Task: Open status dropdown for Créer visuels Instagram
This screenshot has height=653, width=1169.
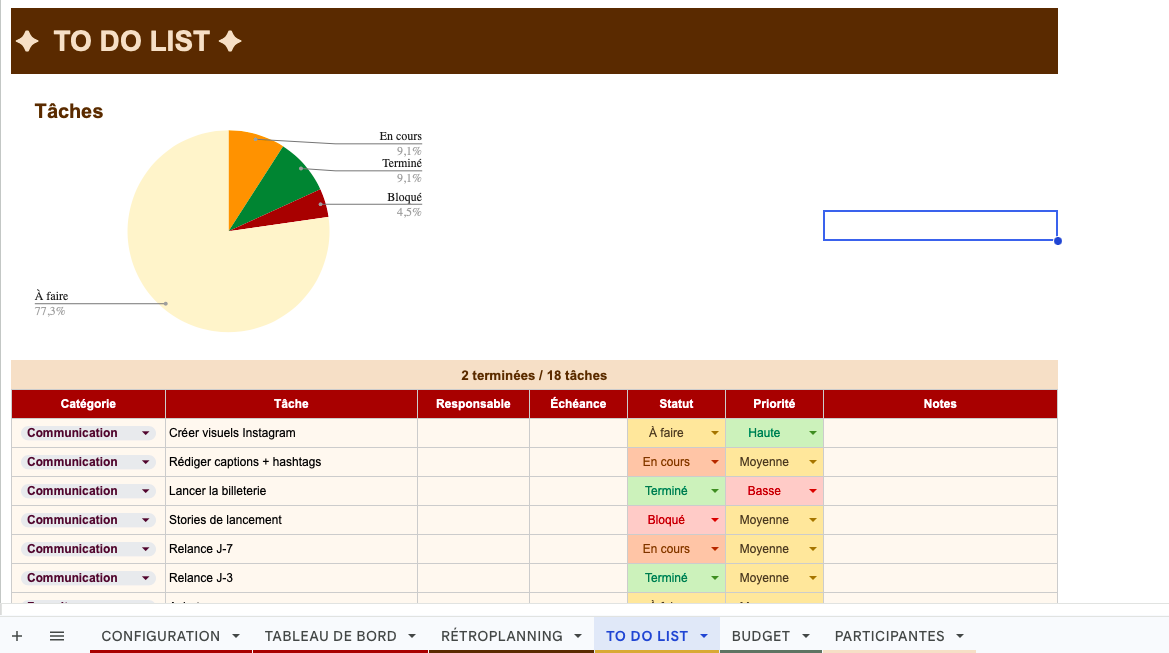Action: pyautogui.click(x=715, y=433)
